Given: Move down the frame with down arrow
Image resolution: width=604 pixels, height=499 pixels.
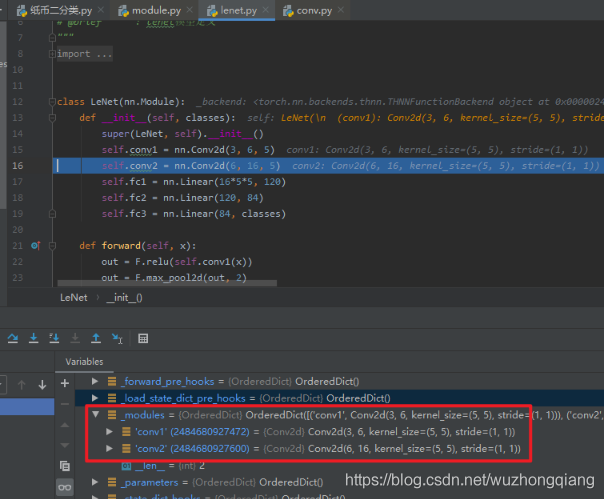Looking at the screenshot, I should 42,385.
